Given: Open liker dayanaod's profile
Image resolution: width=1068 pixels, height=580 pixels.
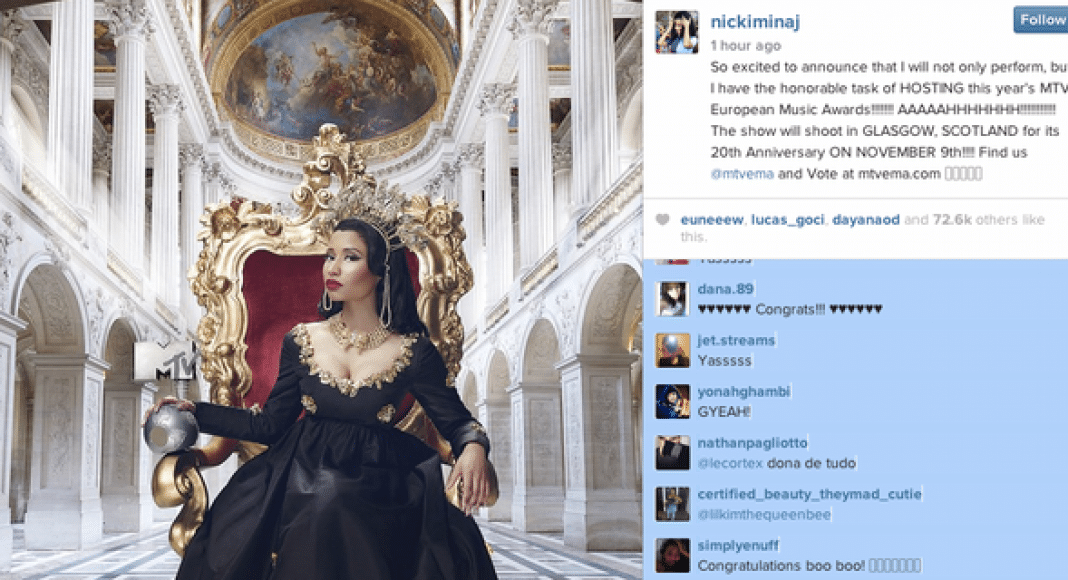Looking at the screenshot, I should click(866, 219).
